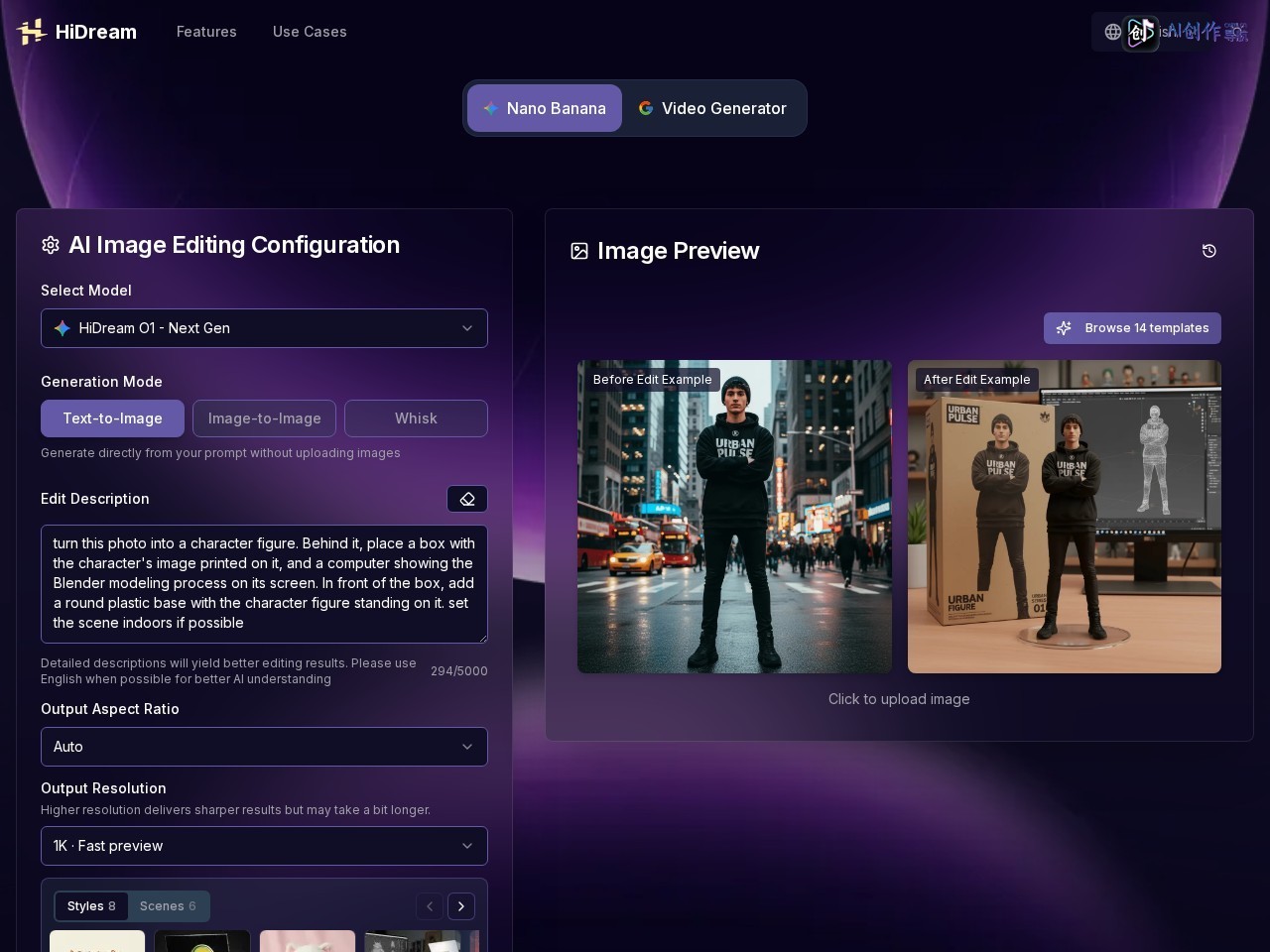Click the 'Generation Mode' label

point(101,382)
